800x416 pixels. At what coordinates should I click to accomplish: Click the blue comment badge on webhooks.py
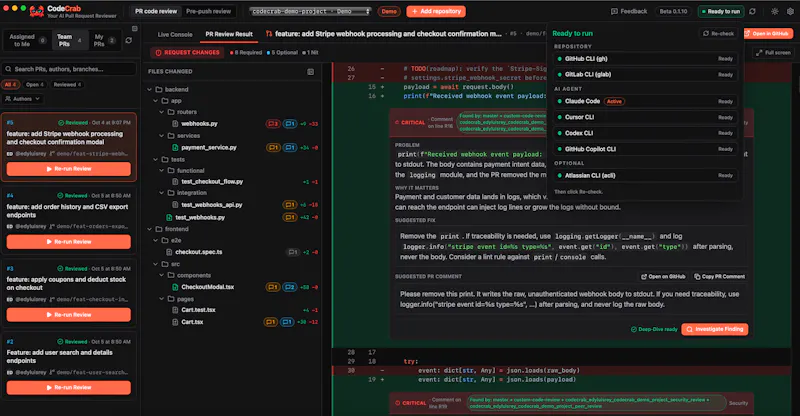click(x=290, y=124)
